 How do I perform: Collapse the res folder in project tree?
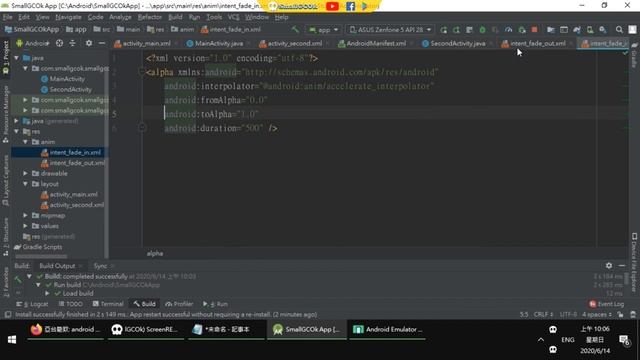17,131
